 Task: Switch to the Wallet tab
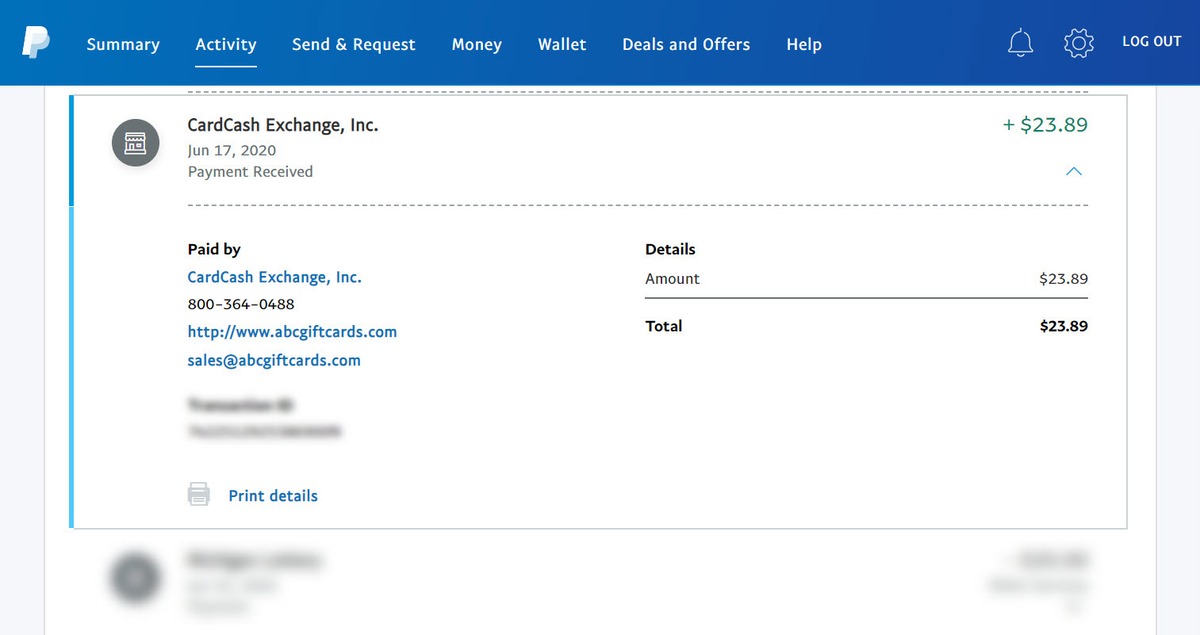[562, 44]
